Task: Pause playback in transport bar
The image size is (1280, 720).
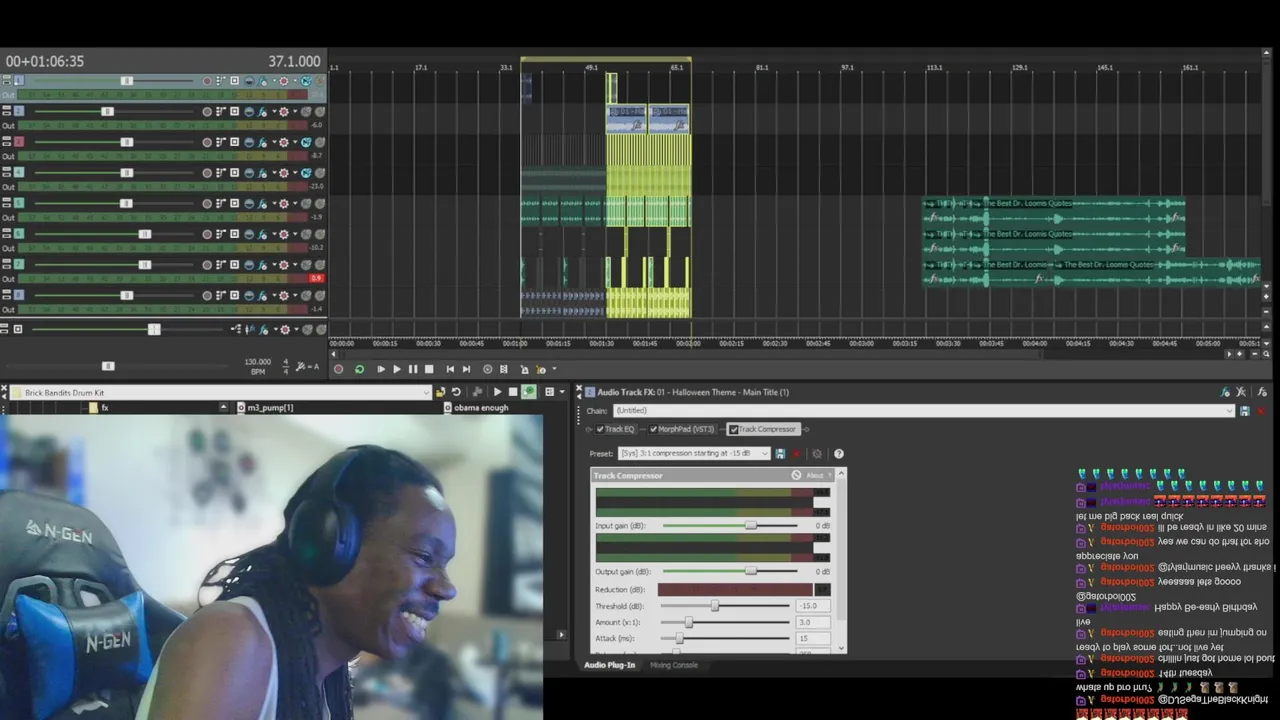Action: [x=413, y=369]
